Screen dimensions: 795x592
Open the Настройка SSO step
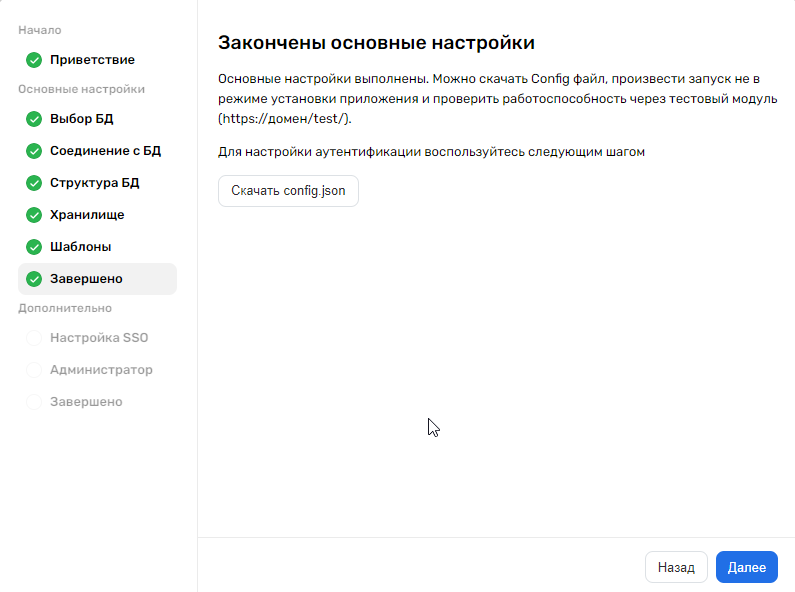(x=99, y=338)
